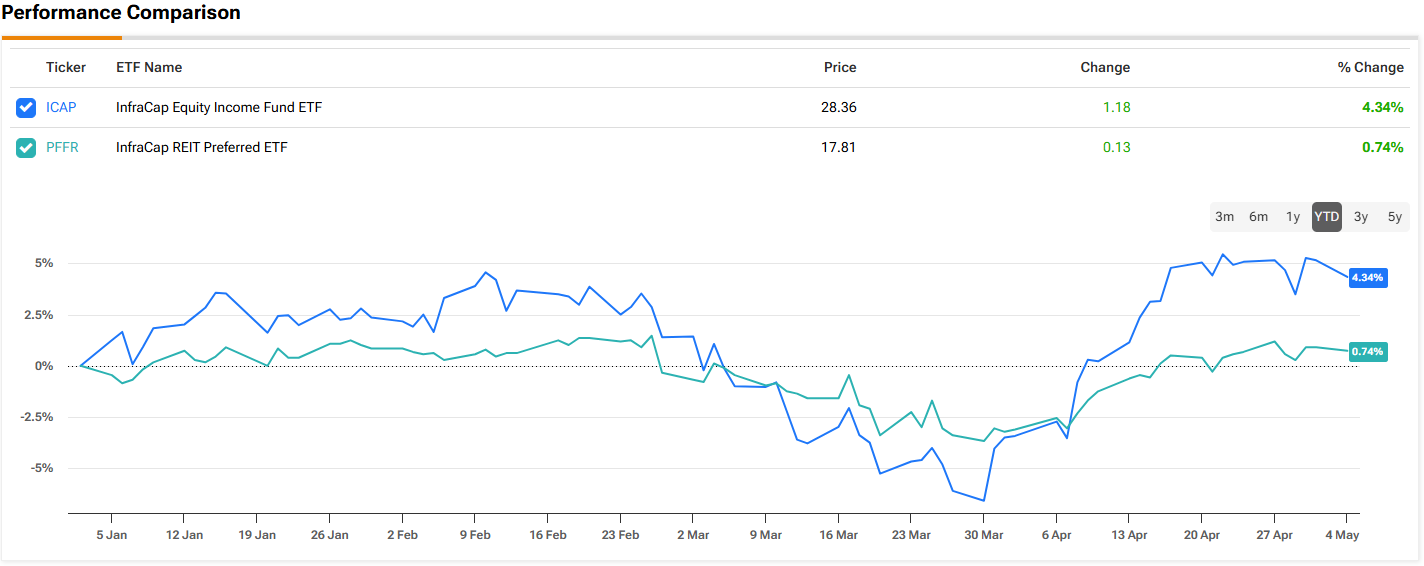Open the ICAP ticker link
This screenshot has height=566, width=1424.
point(61,107)
